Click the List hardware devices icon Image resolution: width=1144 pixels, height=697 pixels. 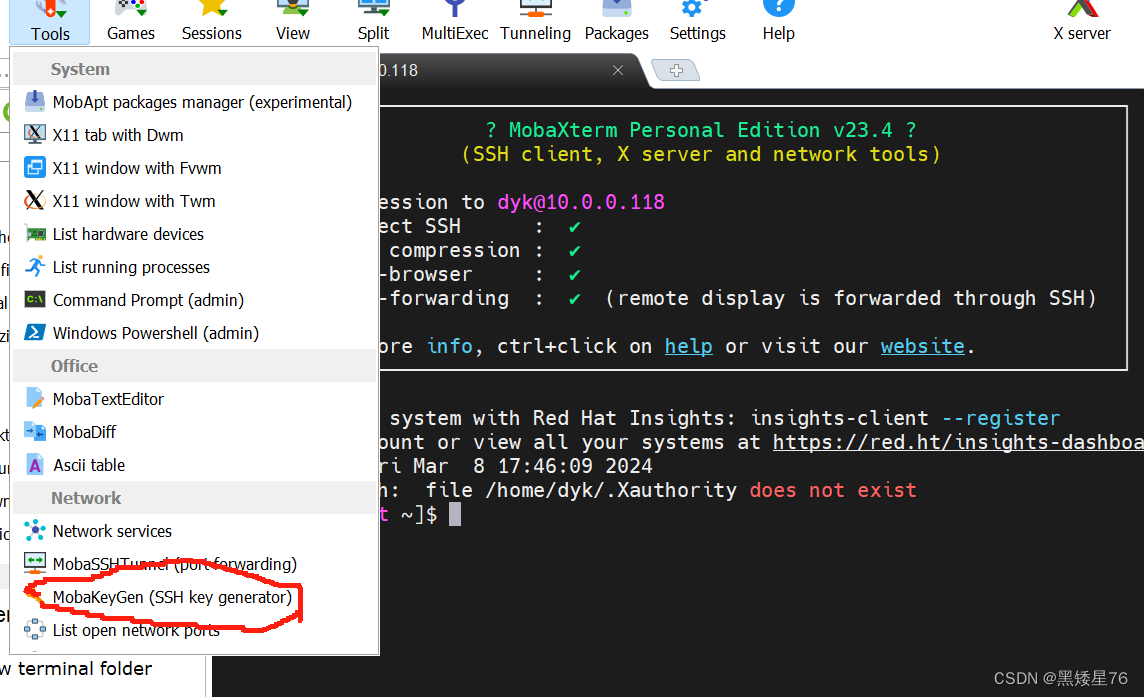(x=35, y=234)
